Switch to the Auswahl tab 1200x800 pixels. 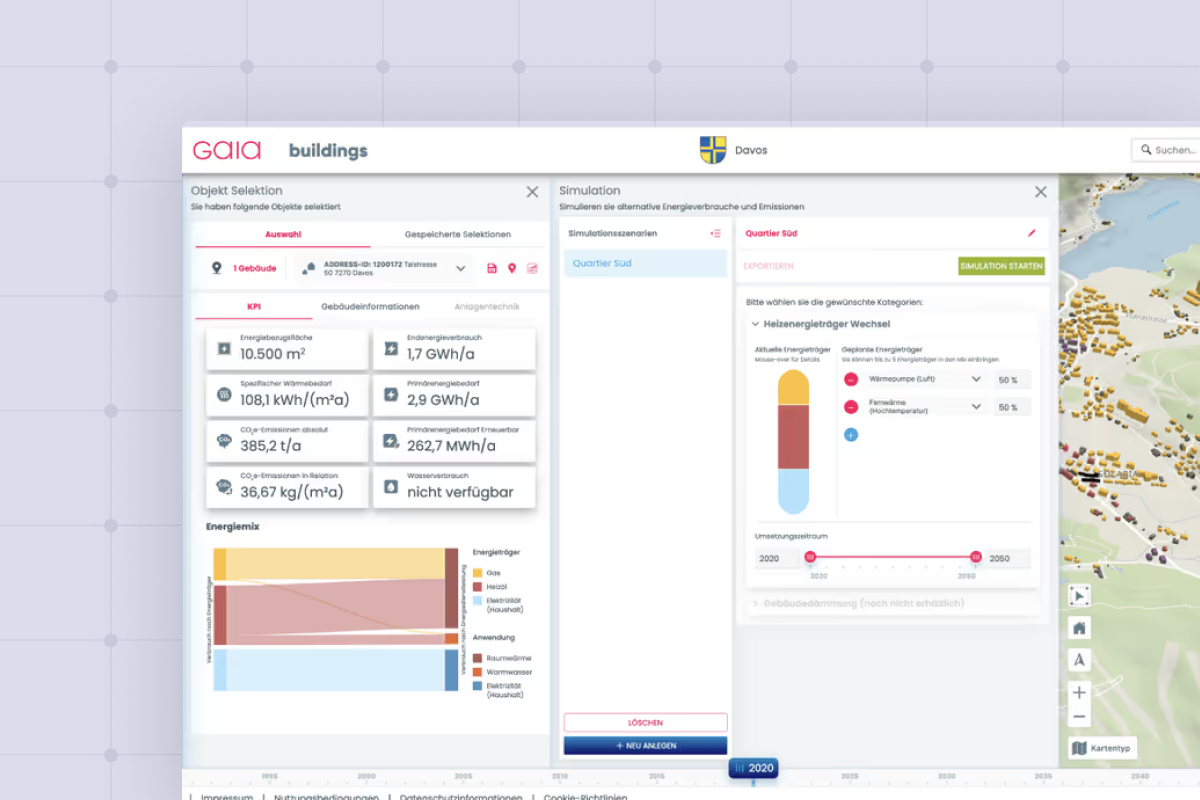283,234
